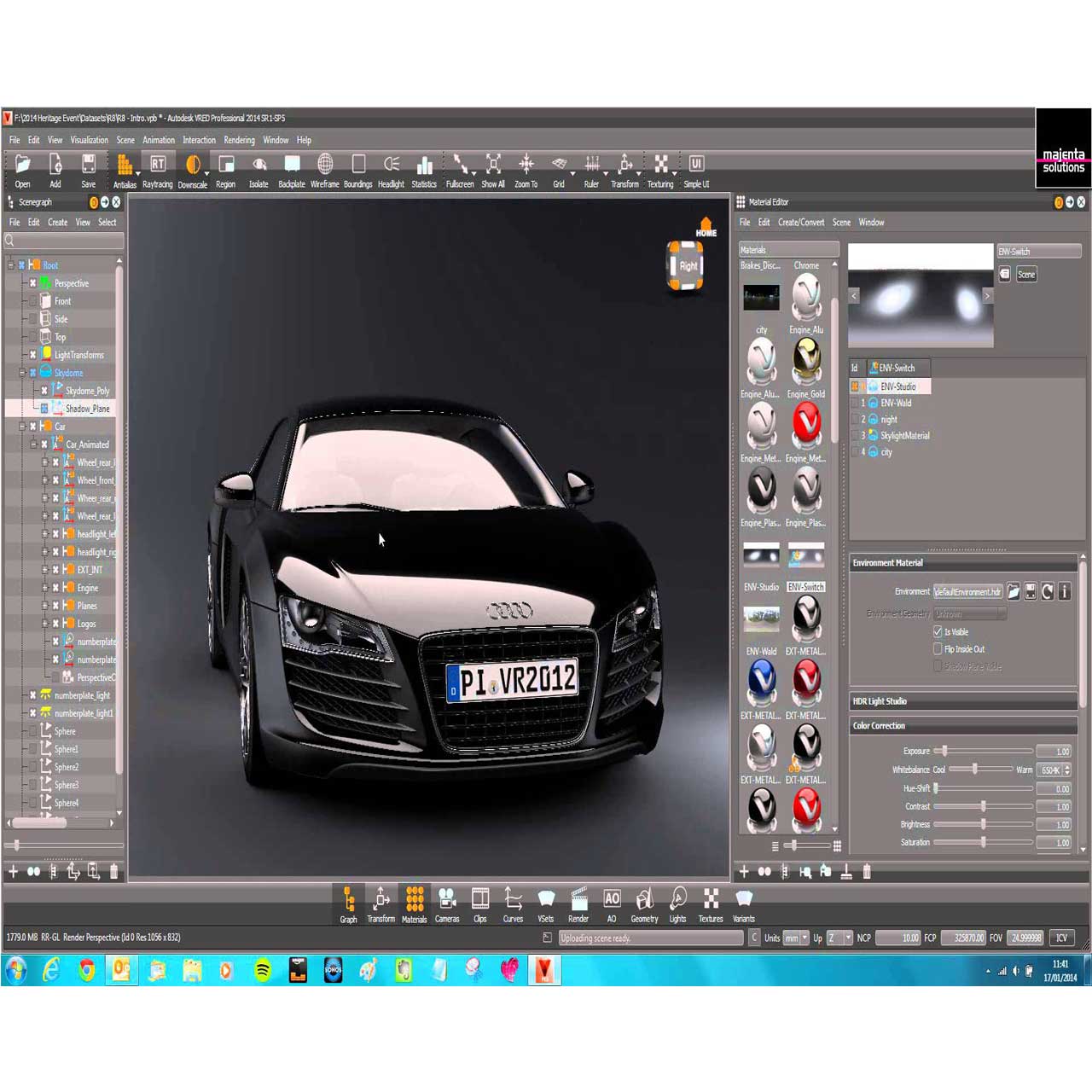Open the Visualization menu
Image resolution: width=1092 pixels, height=1092 pixels.
pyautogui.click(x=90, y=140)
